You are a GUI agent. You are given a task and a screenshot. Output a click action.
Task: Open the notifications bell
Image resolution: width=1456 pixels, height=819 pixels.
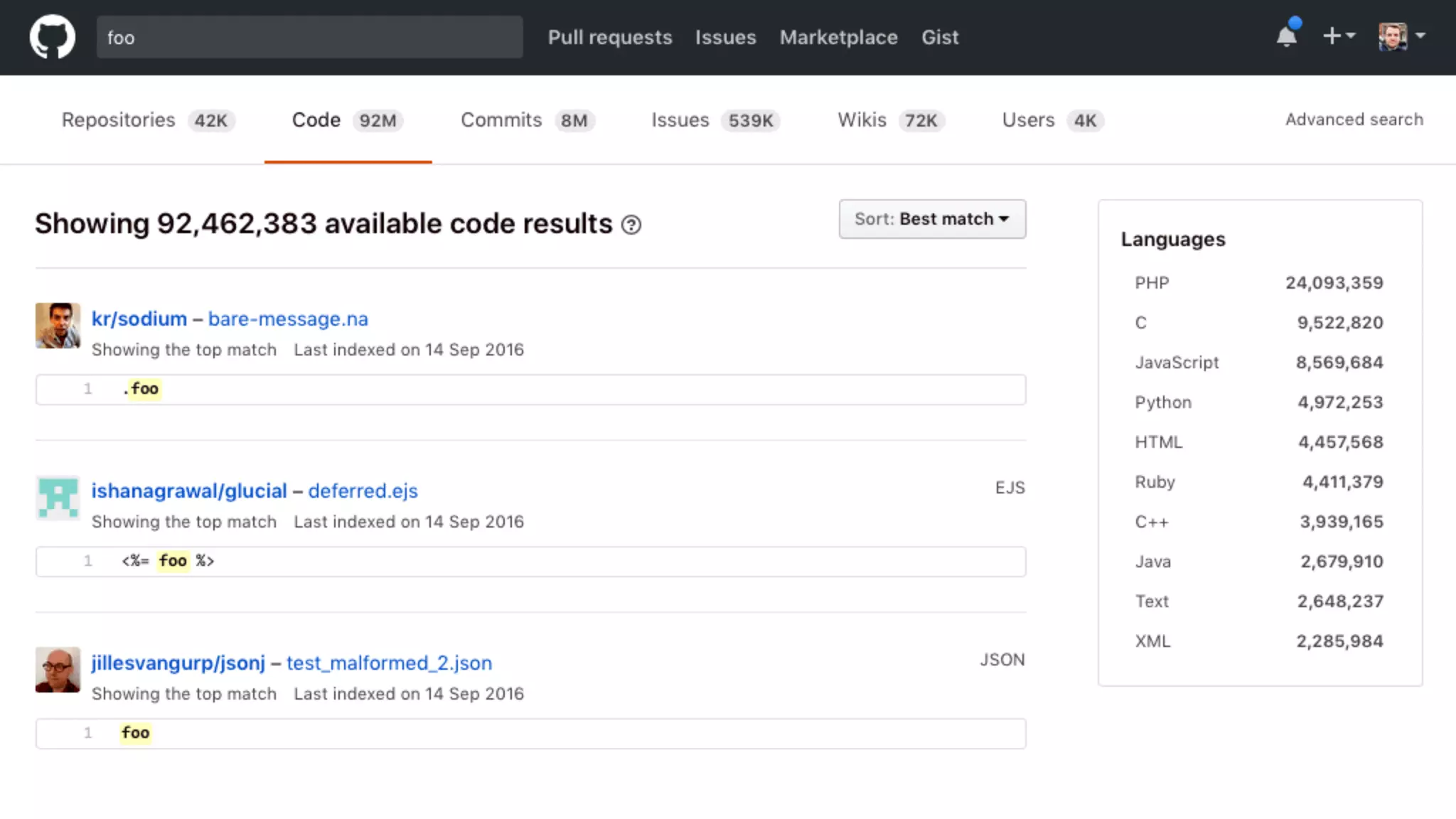[x=1286, y=36]
